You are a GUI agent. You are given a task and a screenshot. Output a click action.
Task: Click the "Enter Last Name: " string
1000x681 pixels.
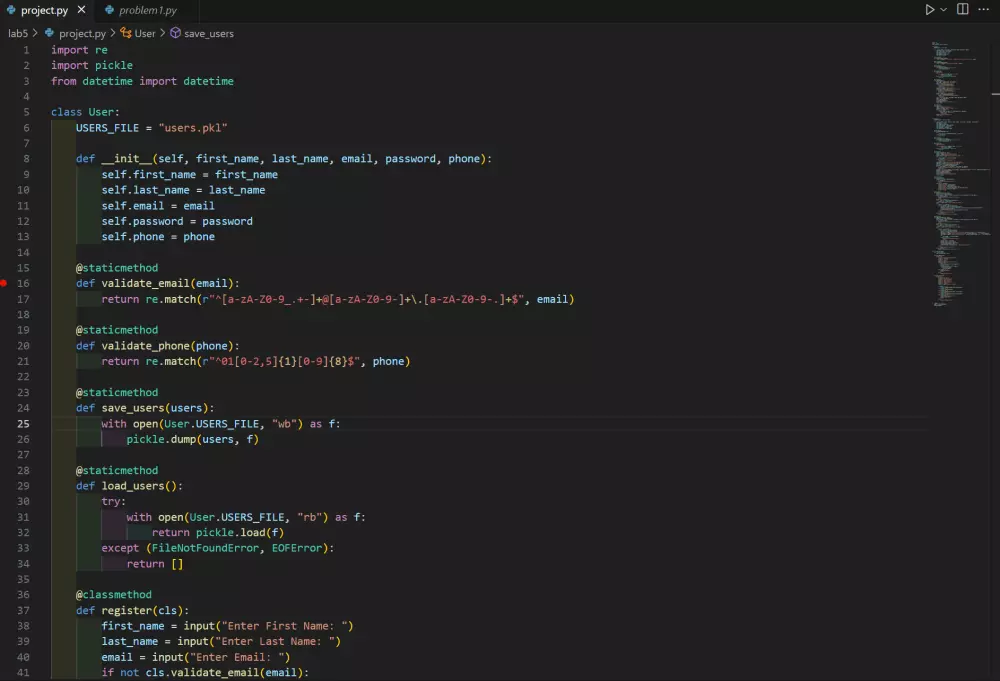(x=274, y=641)
